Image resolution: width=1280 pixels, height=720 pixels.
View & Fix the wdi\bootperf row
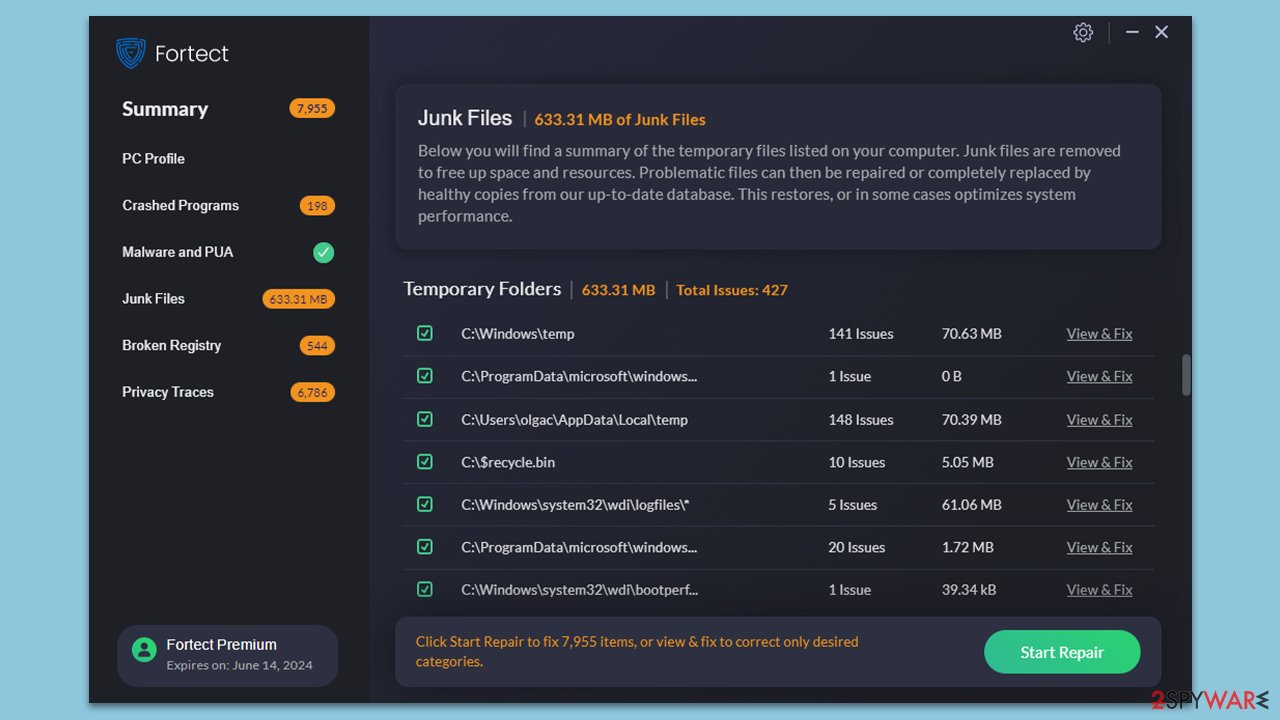(x=1099, y=590)
